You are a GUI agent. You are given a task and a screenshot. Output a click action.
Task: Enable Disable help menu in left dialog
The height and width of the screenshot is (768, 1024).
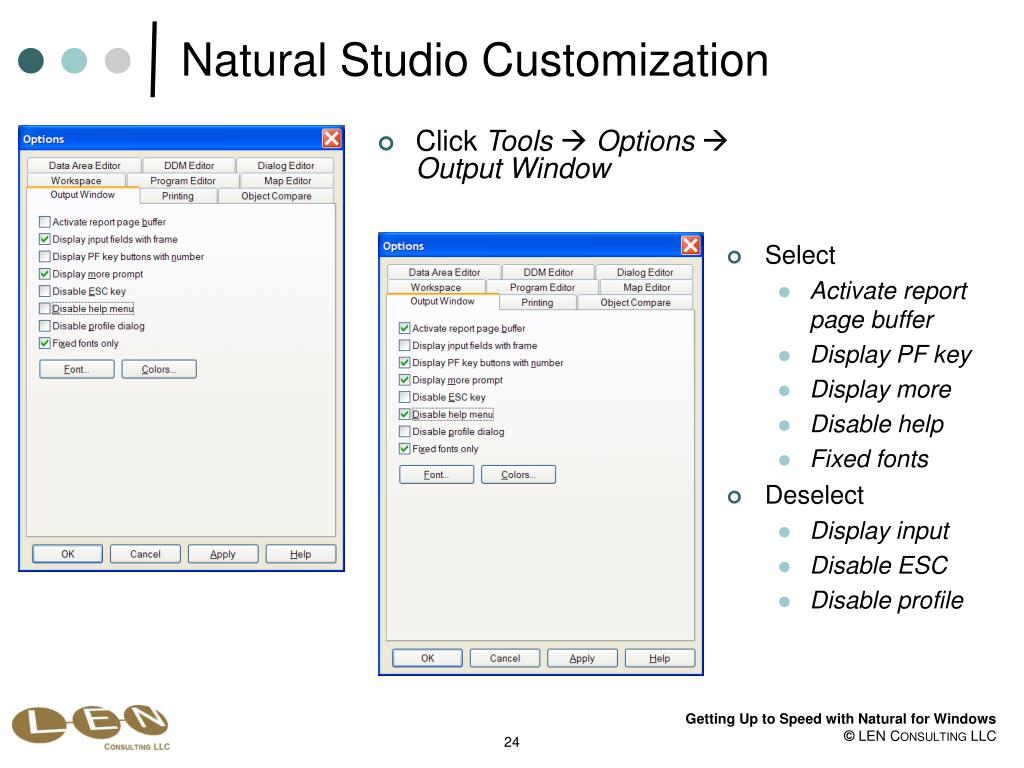44,308
